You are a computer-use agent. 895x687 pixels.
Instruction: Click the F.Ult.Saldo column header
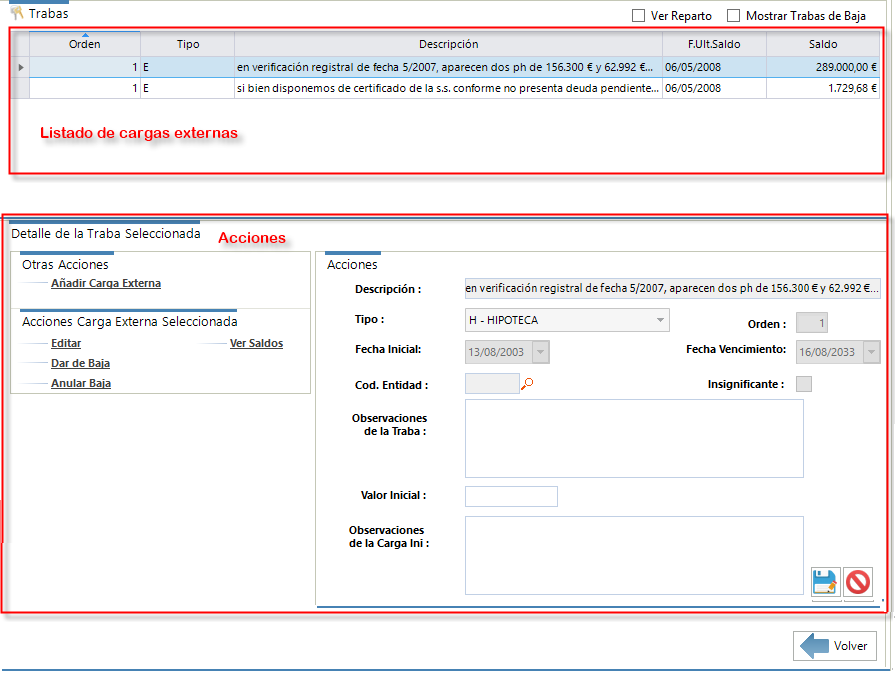[714, 44]
